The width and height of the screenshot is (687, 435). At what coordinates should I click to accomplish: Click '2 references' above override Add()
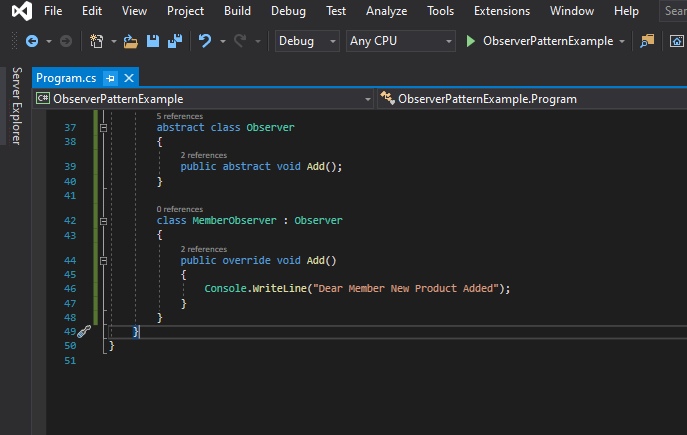(x=204, y=249)
